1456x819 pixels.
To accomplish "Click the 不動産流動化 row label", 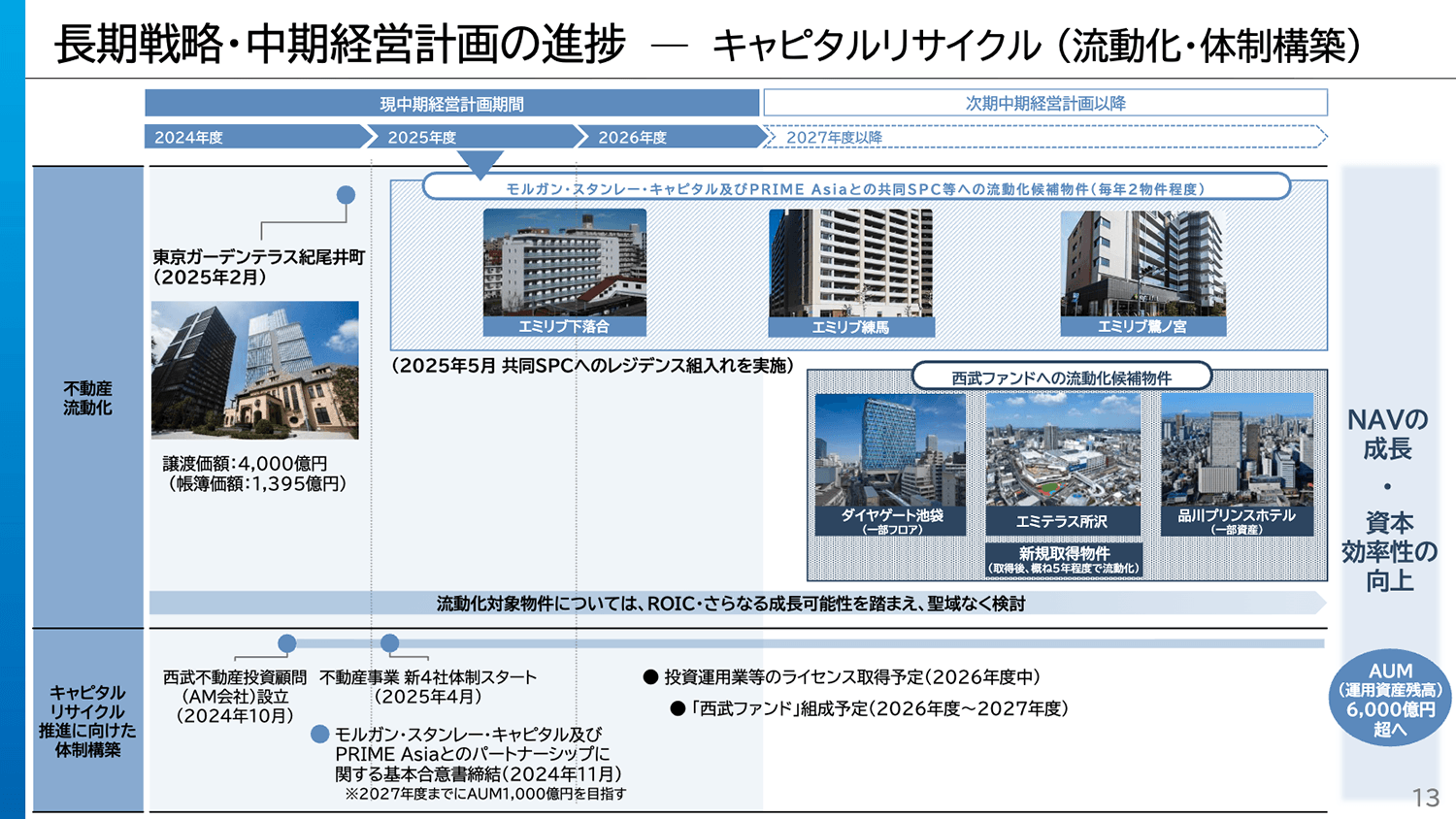I will click(88, 398).
